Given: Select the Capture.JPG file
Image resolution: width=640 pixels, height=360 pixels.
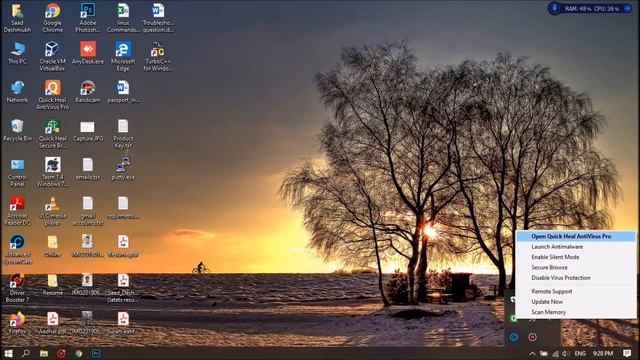Looking at the screenshot, I should point(87,130).
